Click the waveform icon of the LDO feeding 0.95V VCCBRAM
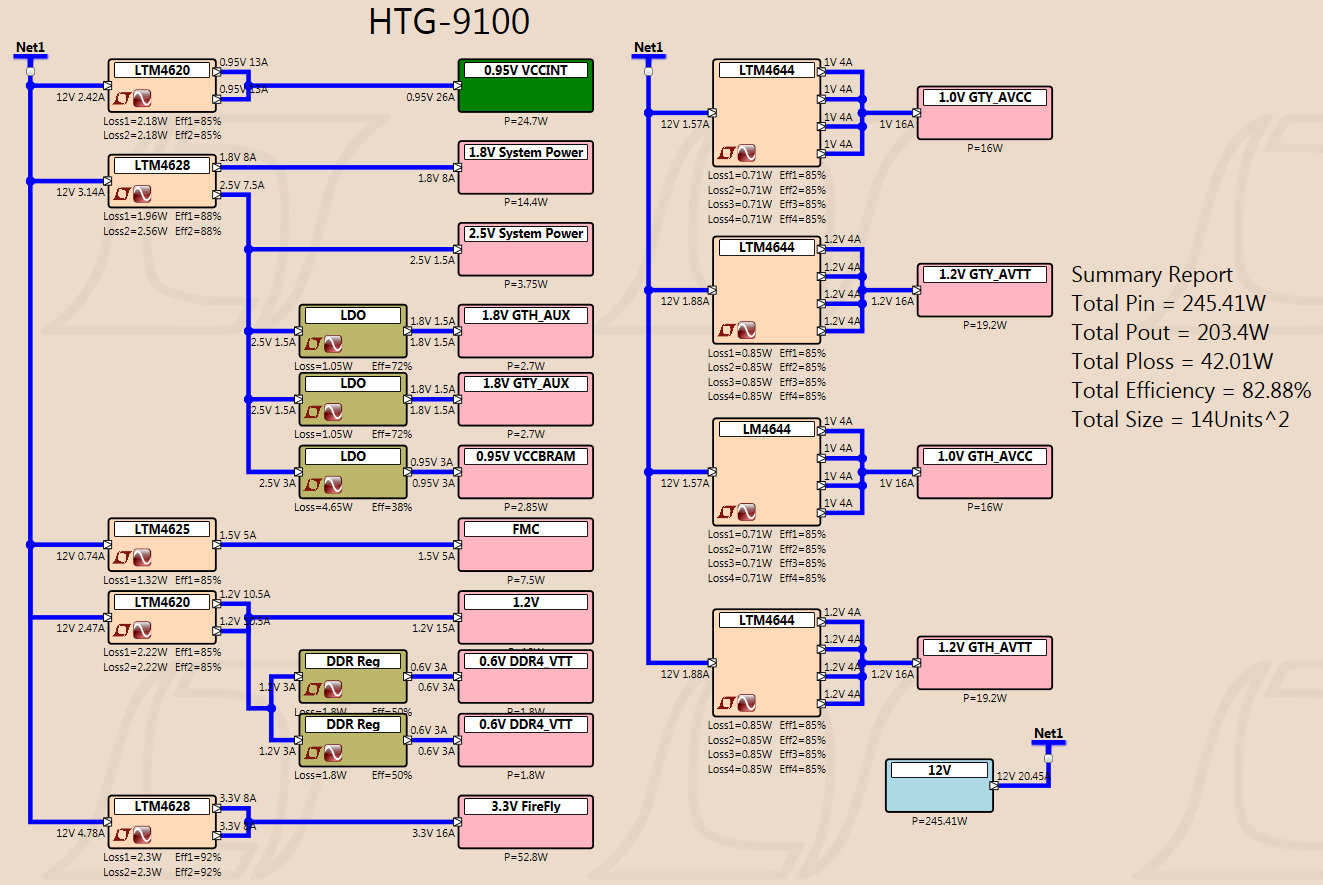This screenshot has width=1323, height=885. coord(333,484)
